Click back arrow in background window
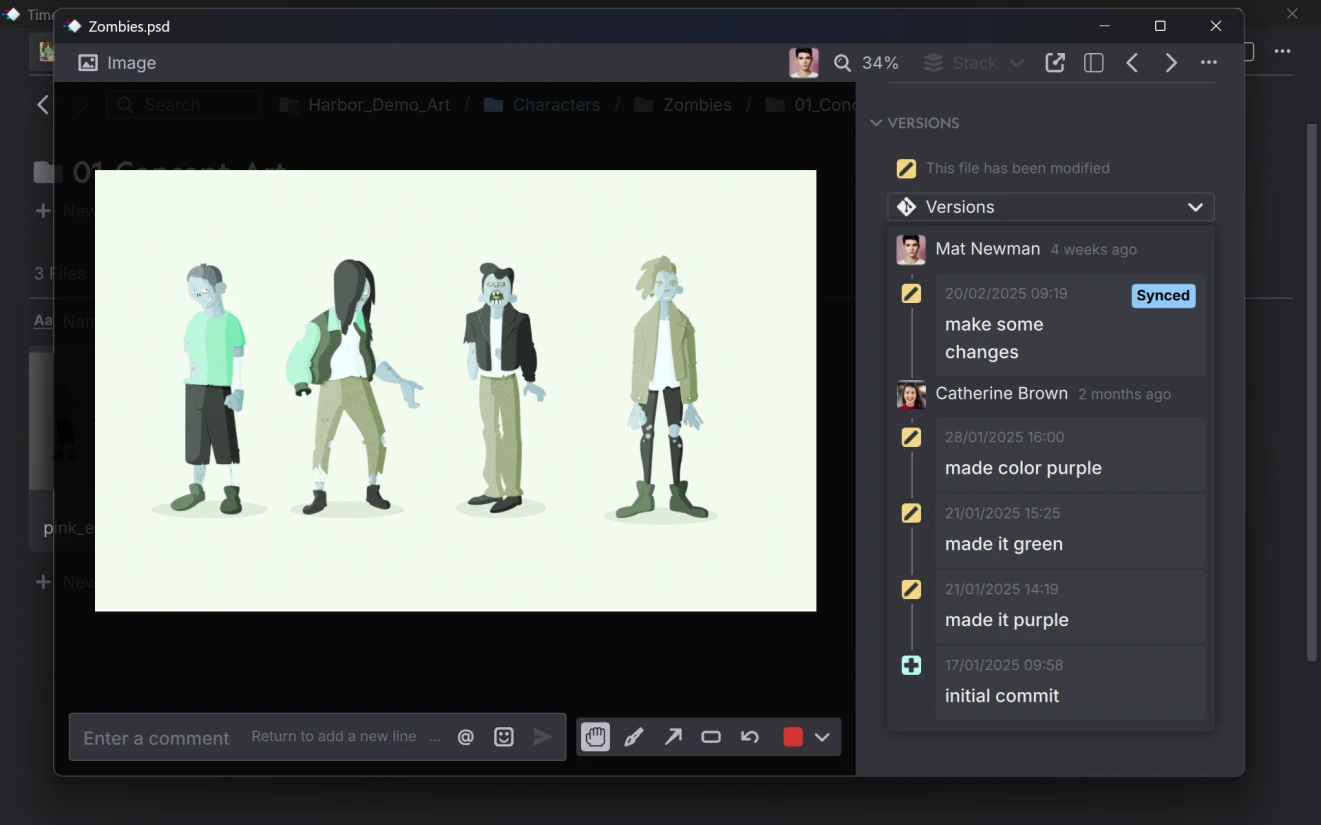This screenshot has width=1321, height=825. pos(43,105)
